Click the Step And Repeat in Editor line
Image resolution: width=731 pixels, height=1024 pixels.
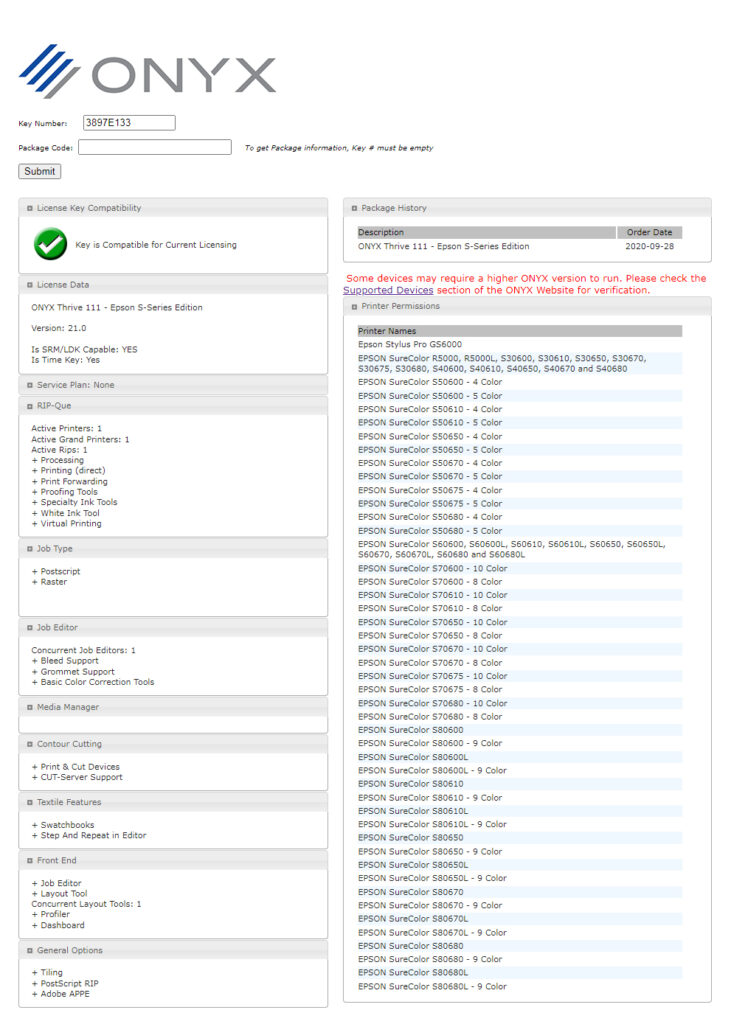pos(89,835)
